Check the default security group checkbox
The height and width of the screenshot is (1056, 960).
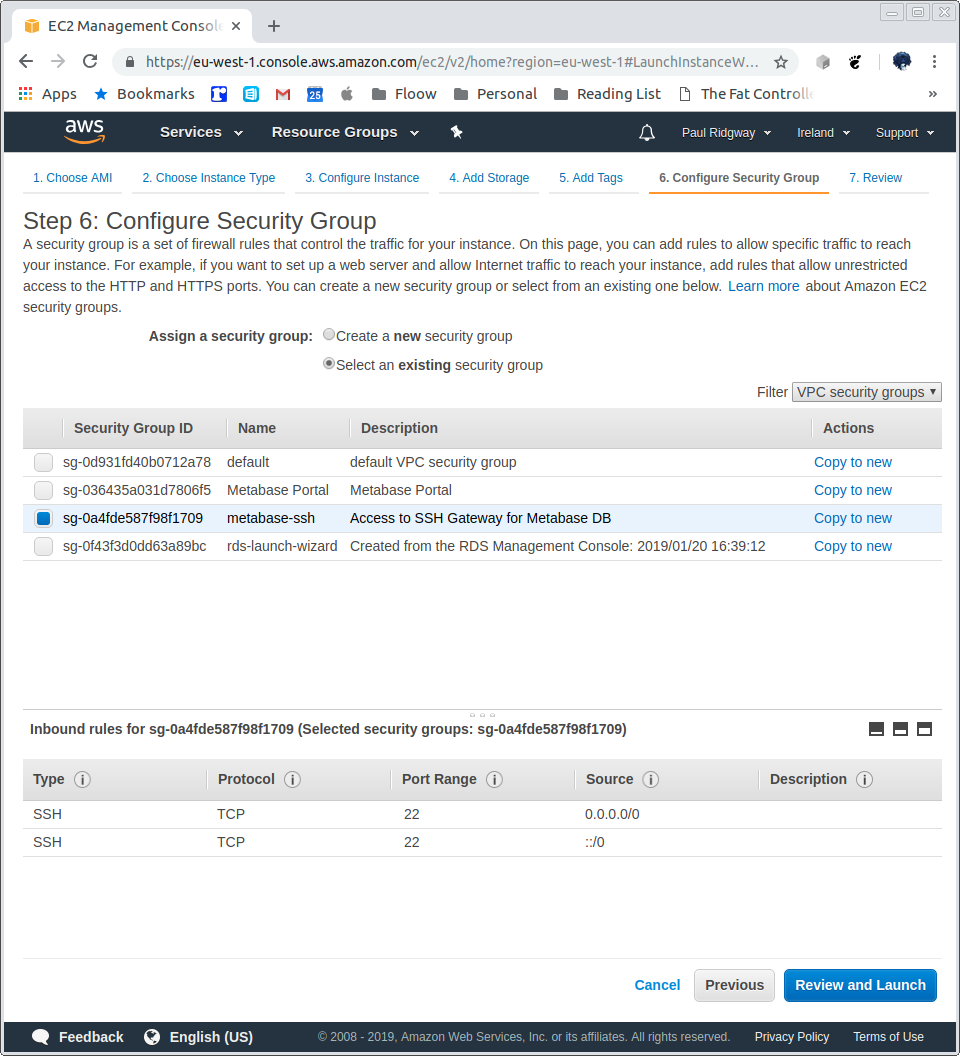click(43, 463)
